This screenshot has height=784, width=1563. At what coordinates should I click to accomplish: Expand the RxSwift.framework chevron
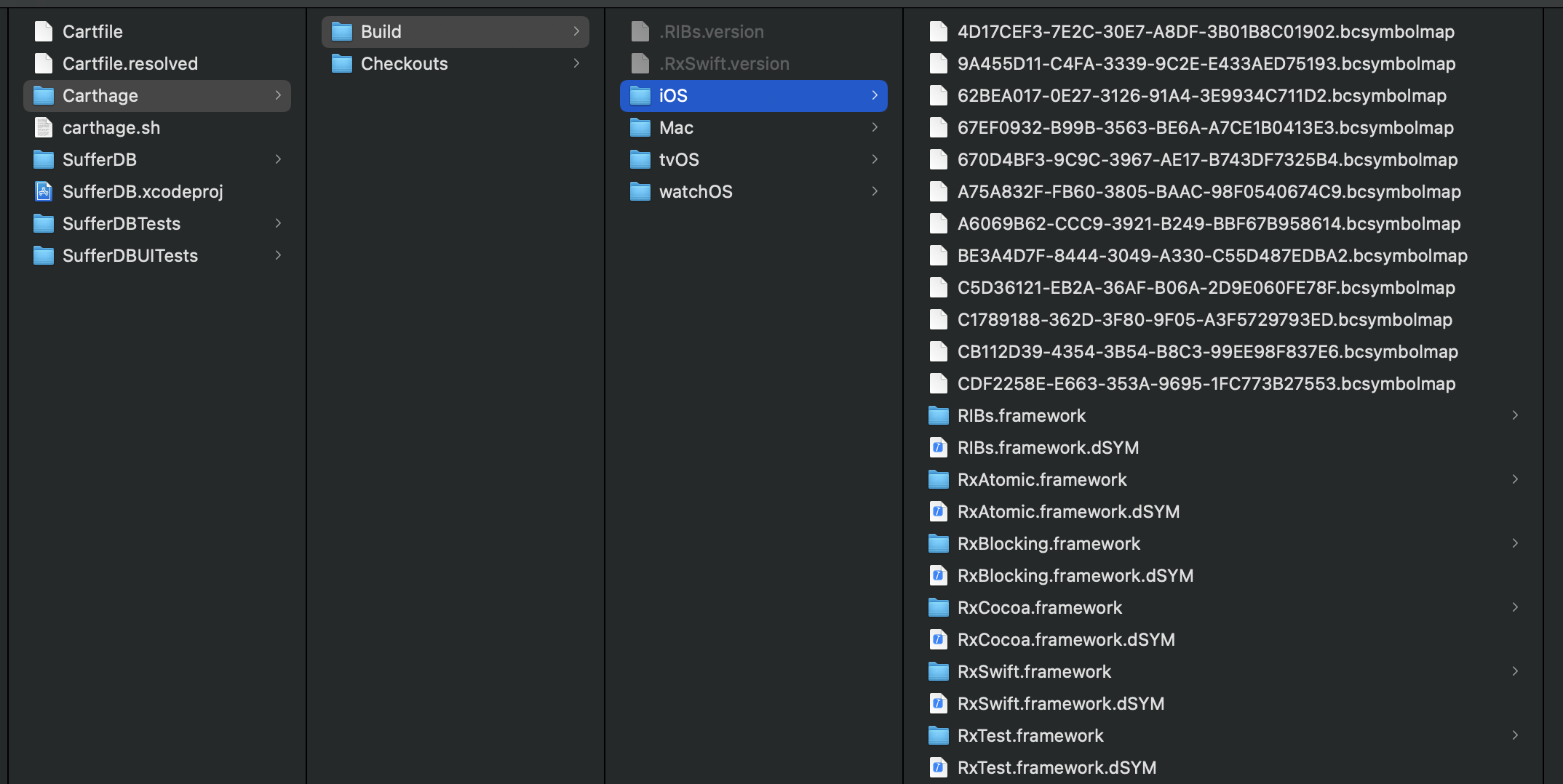click(x=1515, y=671)
